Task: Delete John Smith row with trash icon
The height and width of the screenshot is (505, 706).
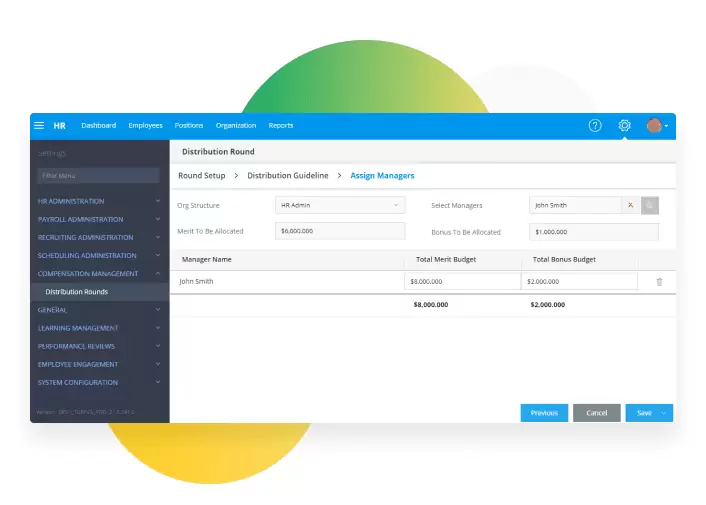Action: tap(659, 282)
